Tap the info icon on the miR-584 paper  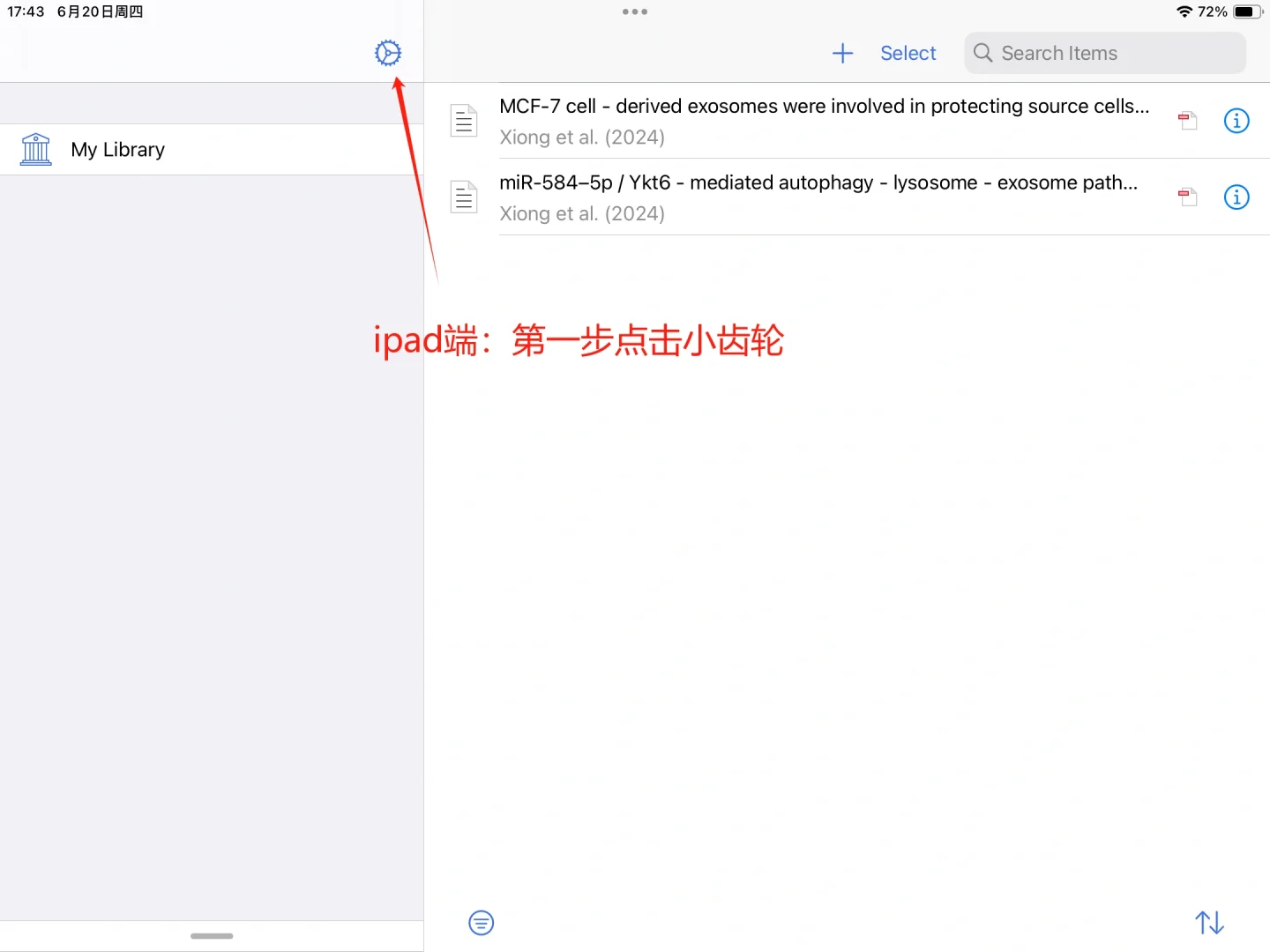click(1236, 197)
